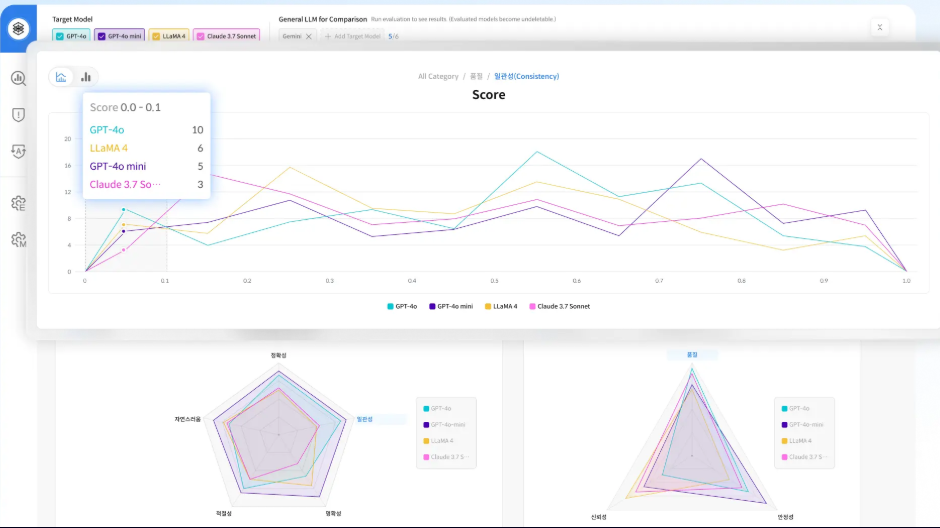940x528 pixels.
Task: Switch to bar chart view
Action: click(86, 76)
